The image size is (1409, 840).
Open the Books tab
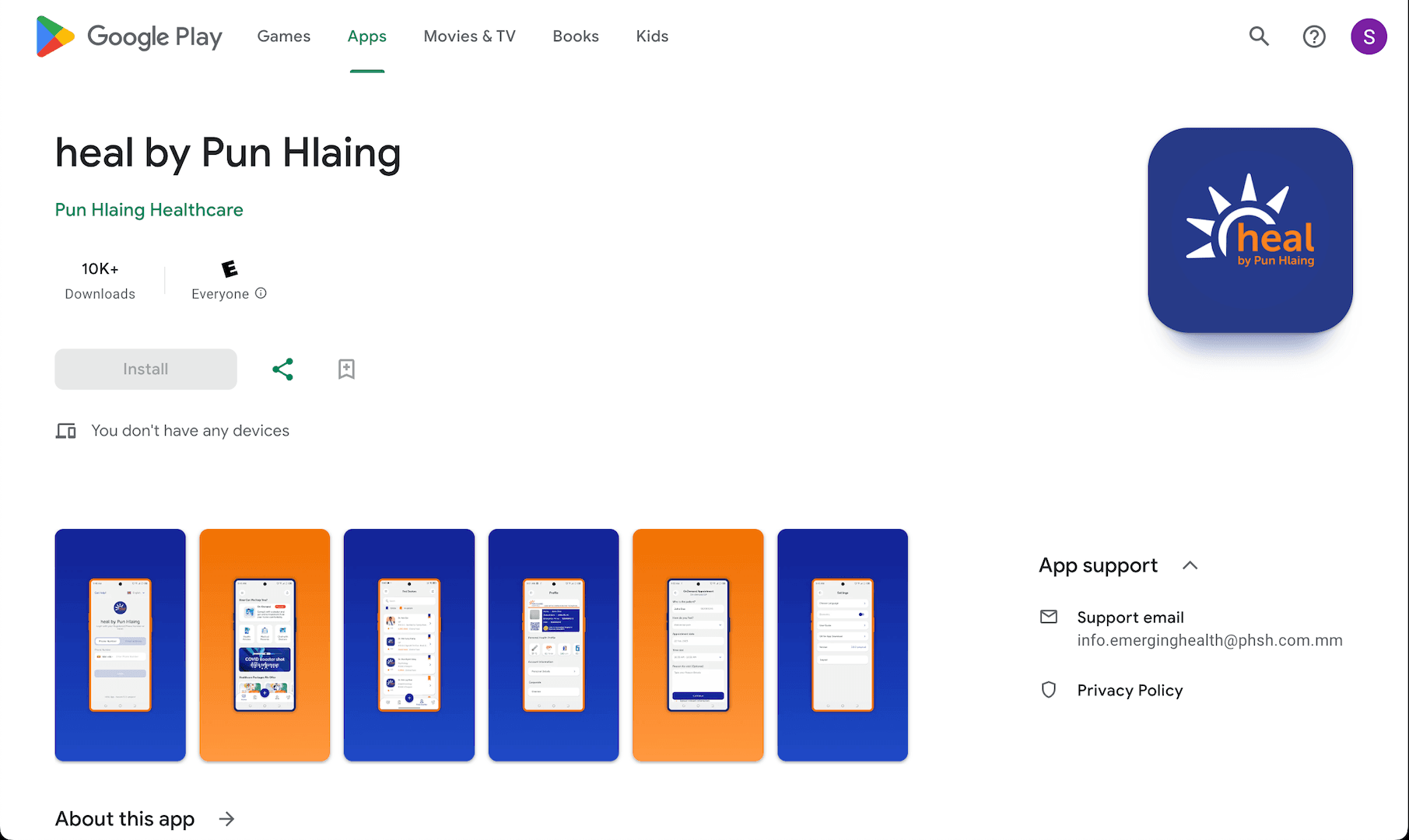(x=576, y=37)
